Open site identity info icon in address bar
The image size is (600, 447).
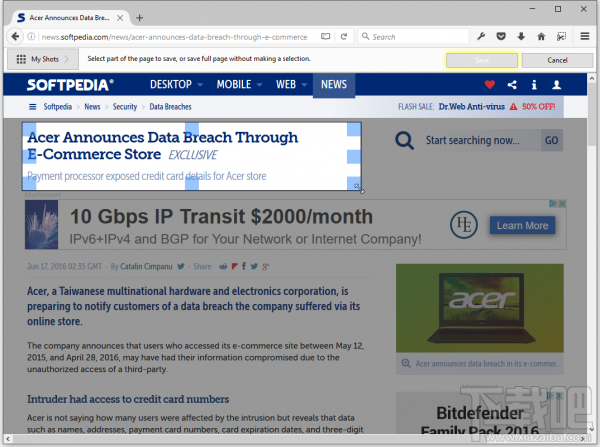point(31,36)
